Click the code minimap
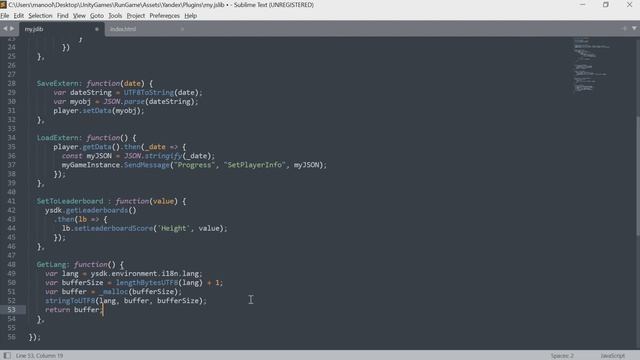Screen dimensions: 640x360 [592, 65]
